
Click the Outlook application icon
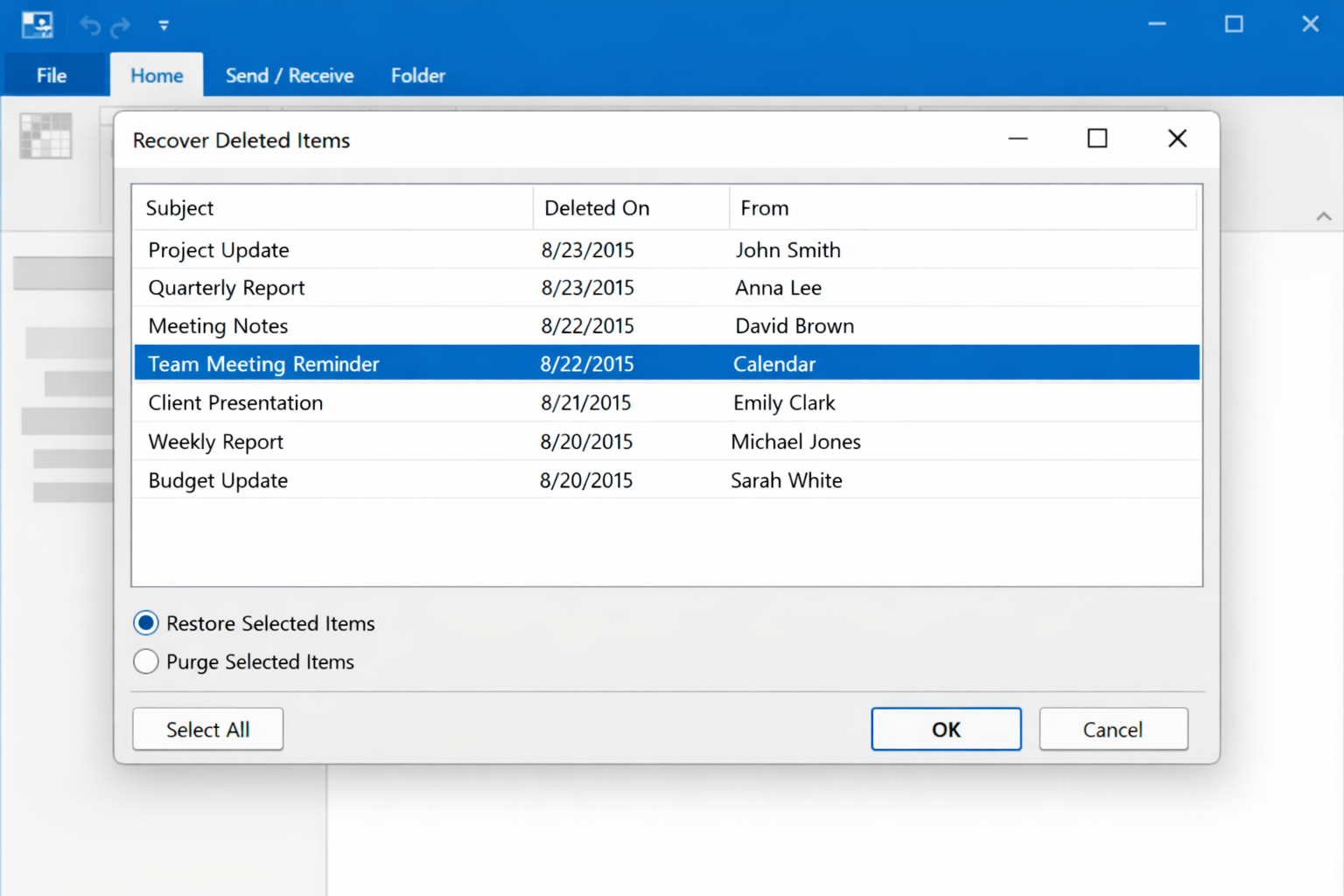37,24
